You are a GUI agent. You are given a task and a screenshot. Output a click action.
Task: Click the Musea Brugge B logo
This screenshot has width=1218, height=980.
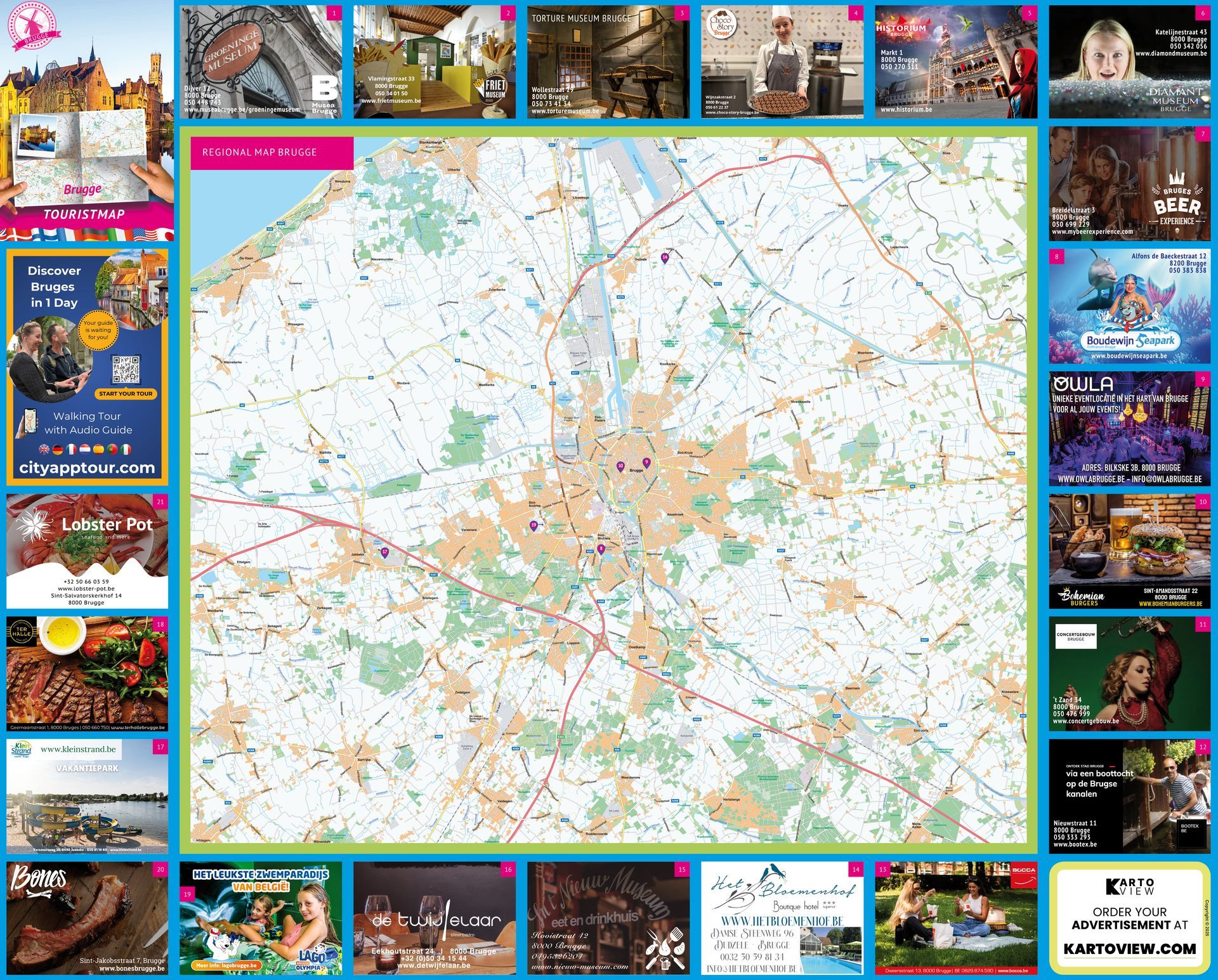325,89
